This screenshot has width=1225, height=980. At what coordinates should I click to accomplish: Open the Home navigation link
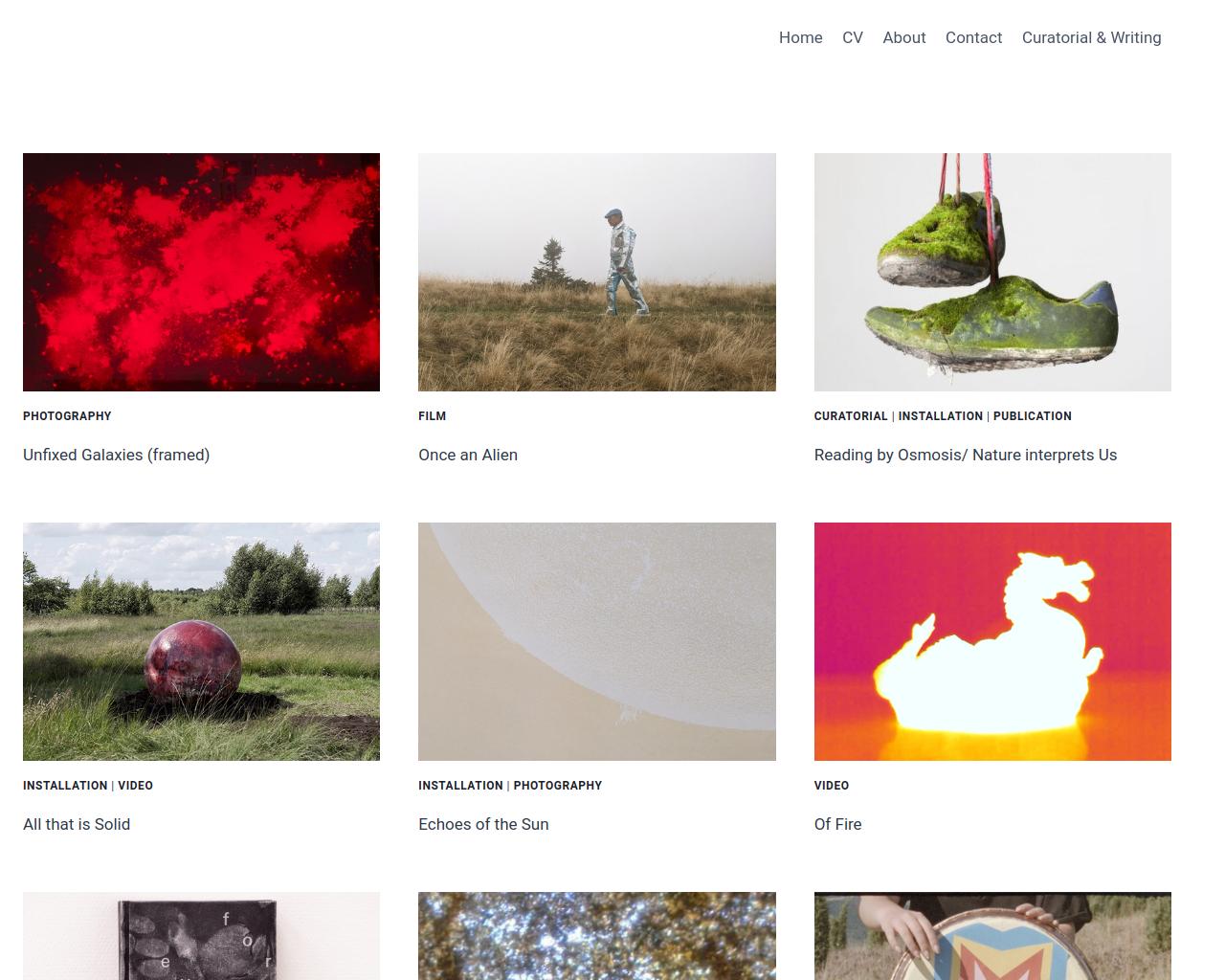[x=800, y=37]
